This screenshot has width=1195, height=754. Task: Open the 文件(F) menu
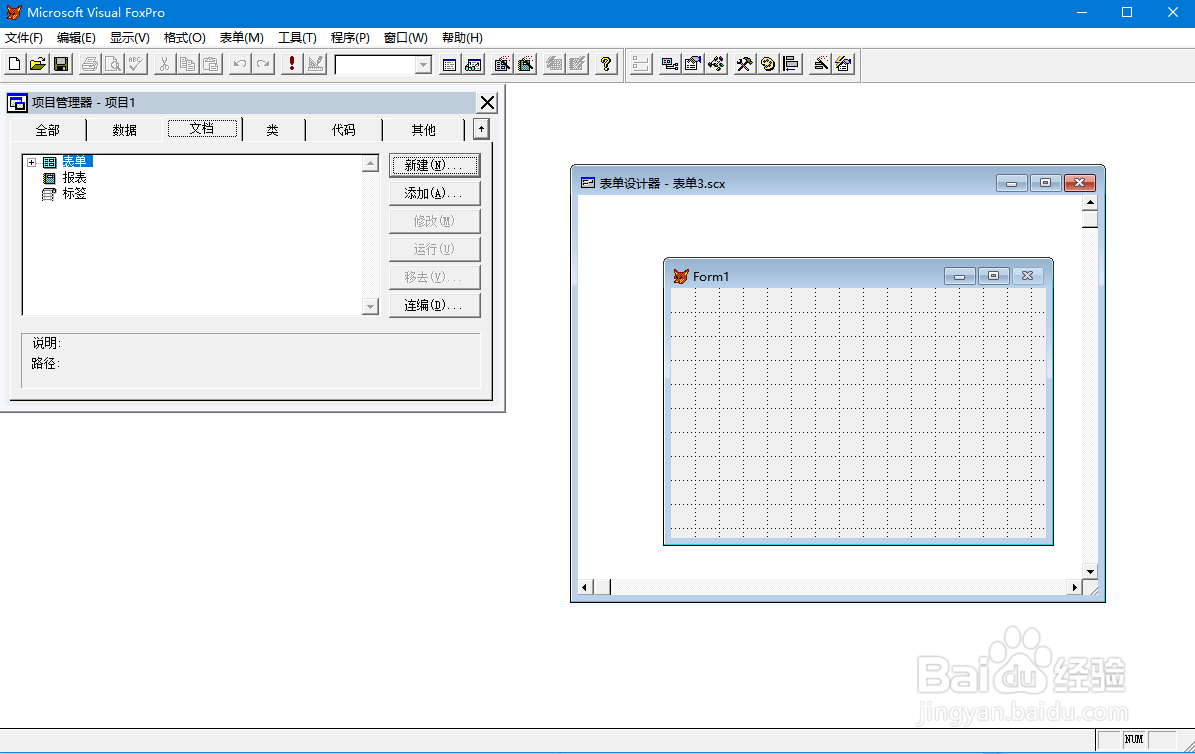coord(24,37)
